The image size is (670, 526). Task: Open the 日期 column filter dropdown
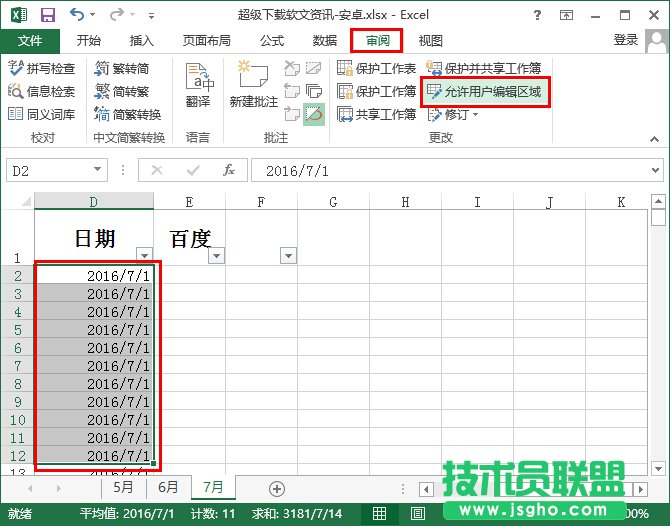coord(144,256)
